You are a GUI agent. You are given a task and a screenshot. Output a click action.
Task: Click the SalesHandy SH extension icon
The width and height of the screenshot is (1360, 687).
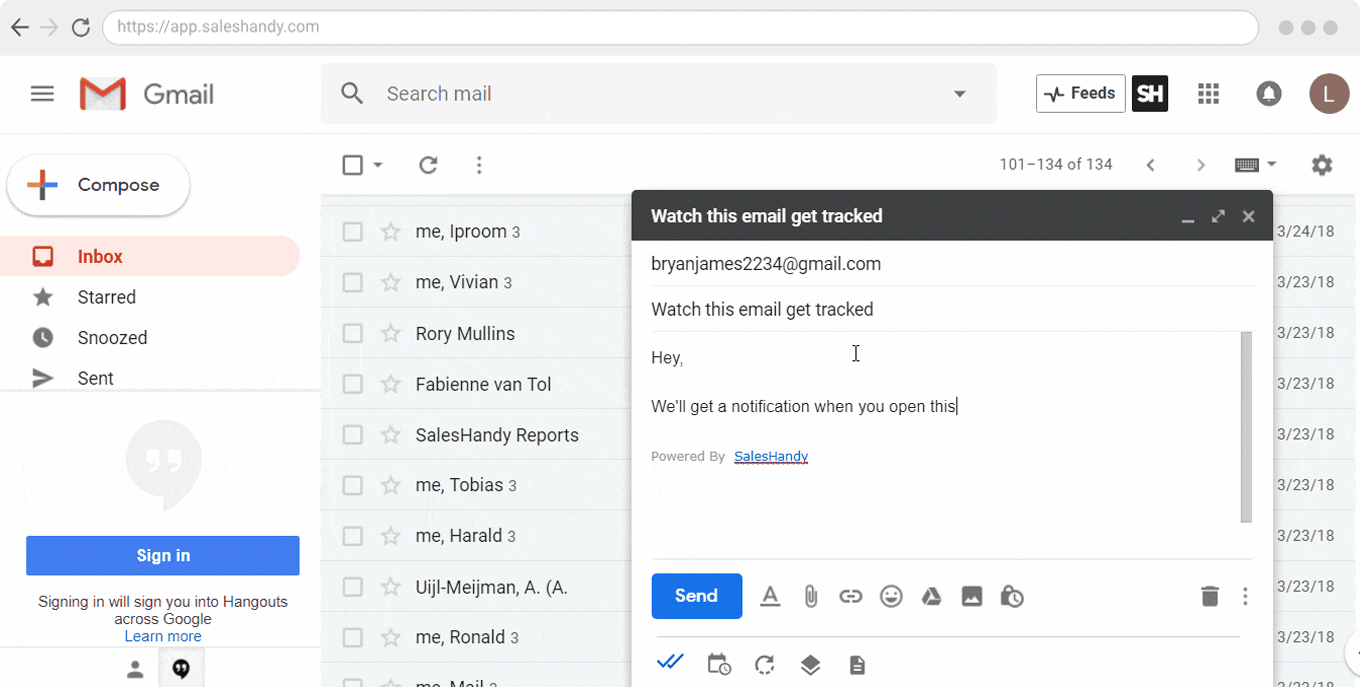(1150, 94)
